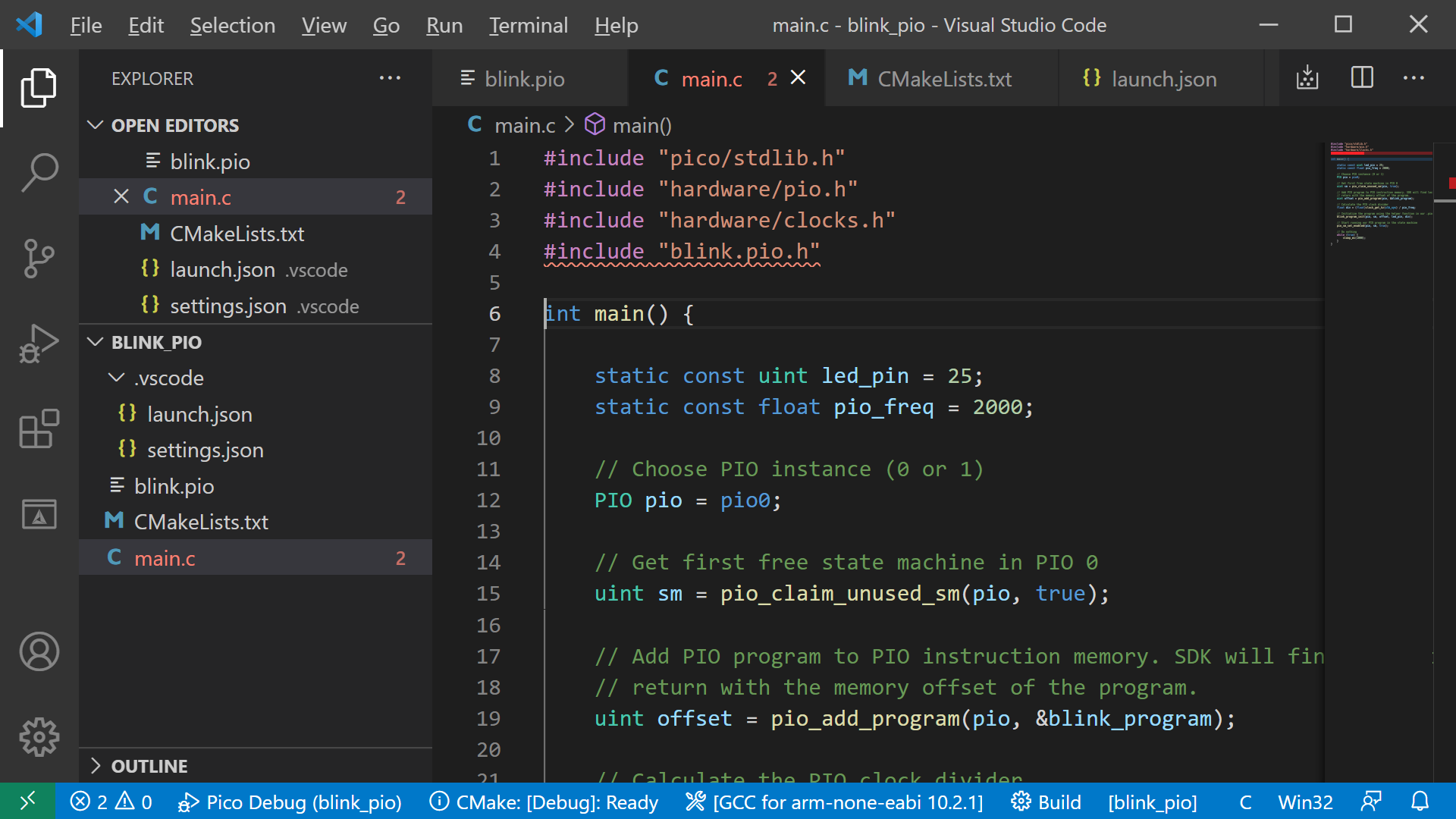
Task: Click the remote window indicator icon
Action: pyautogui.click(x=27, y=802)
